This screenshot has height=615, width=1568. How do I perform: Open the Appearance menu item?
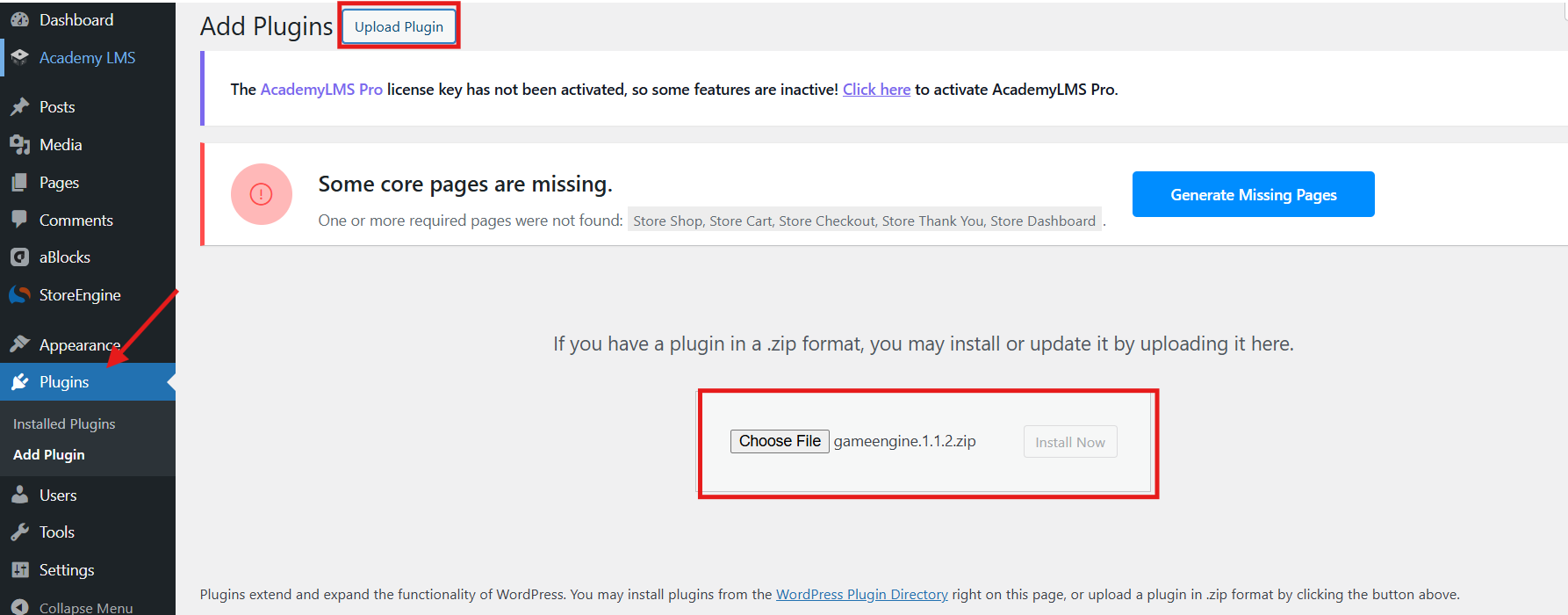coord(88,344)
